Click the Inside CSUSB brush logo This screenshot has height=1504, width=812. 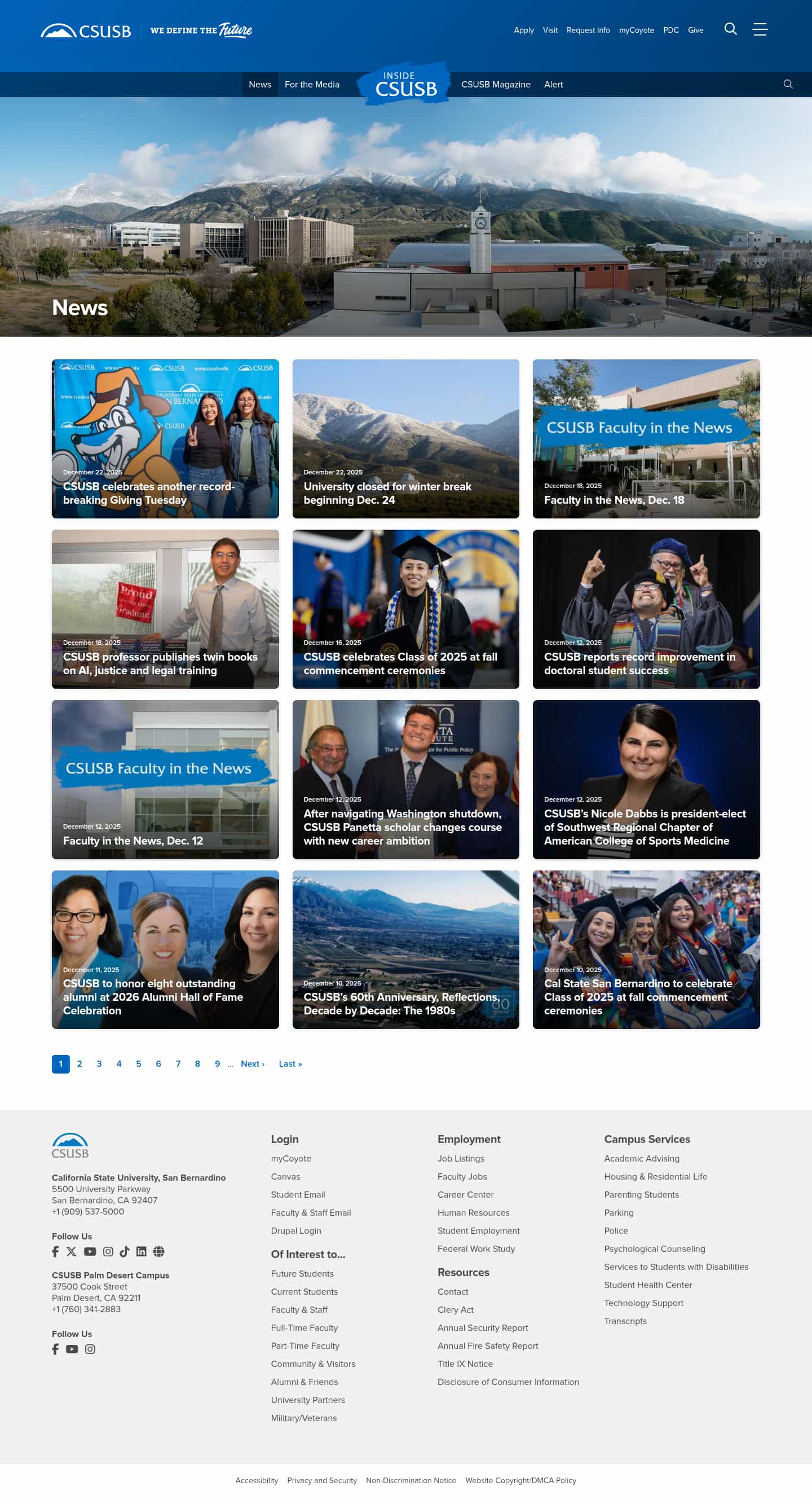coord(404,83)
